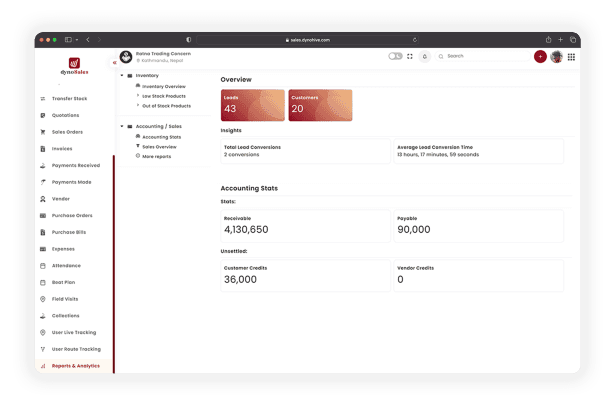The height and width of the screenshot is (406, 613).
Task: Click Average Lead Conversion Time card
Action: [x=479, y=151]
